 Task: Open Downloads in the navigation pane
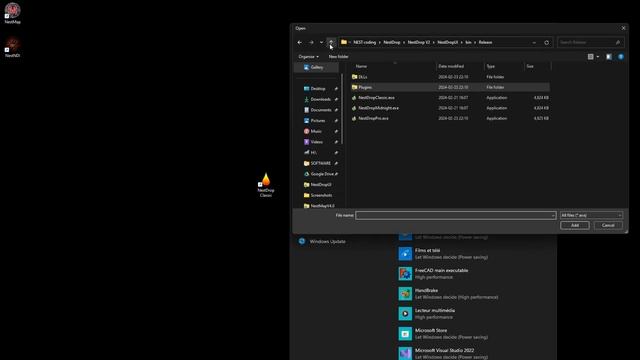pos(320,99)
